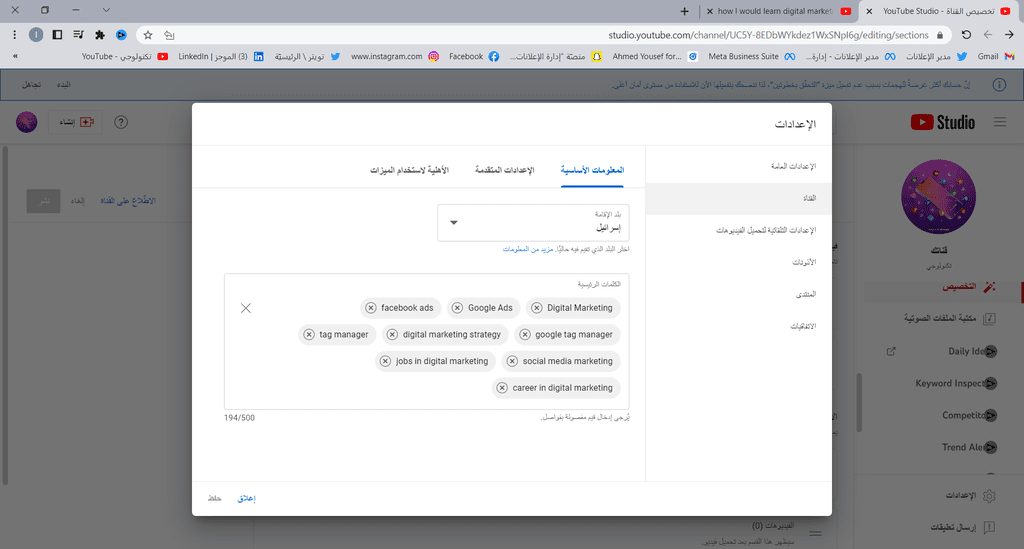Click the Create (إنشاء) video button
The height and width of the screenshot is (549, 1024).
coord(76,122)
